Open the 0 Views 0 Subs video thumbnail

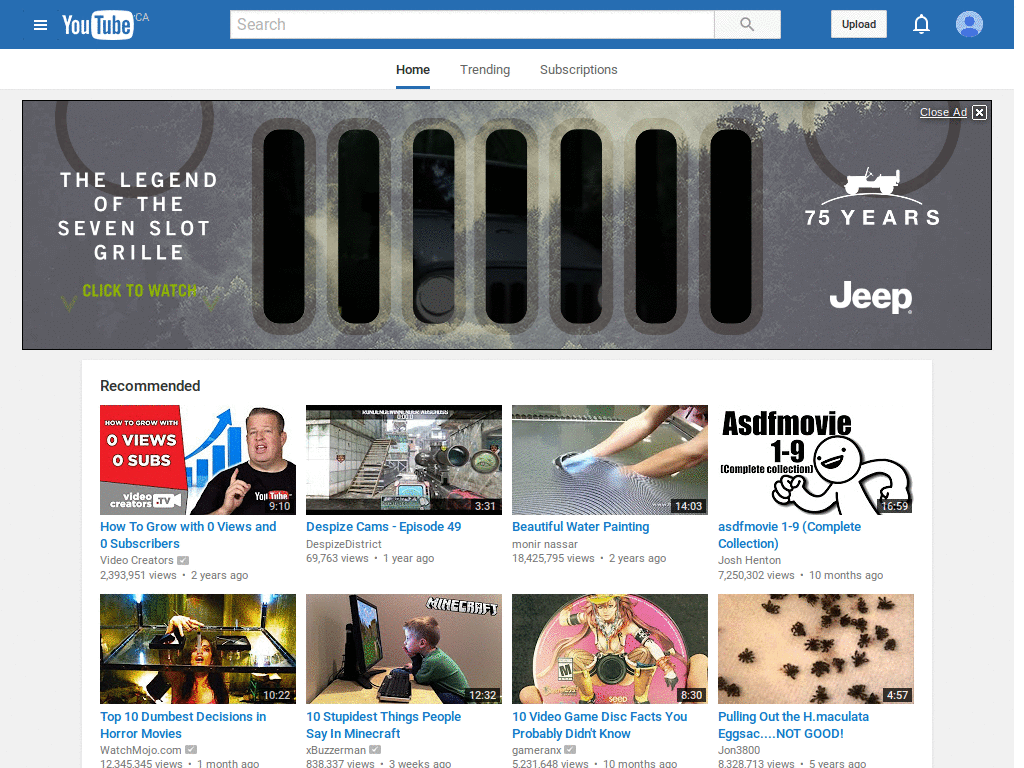click(x=198, y=460)
